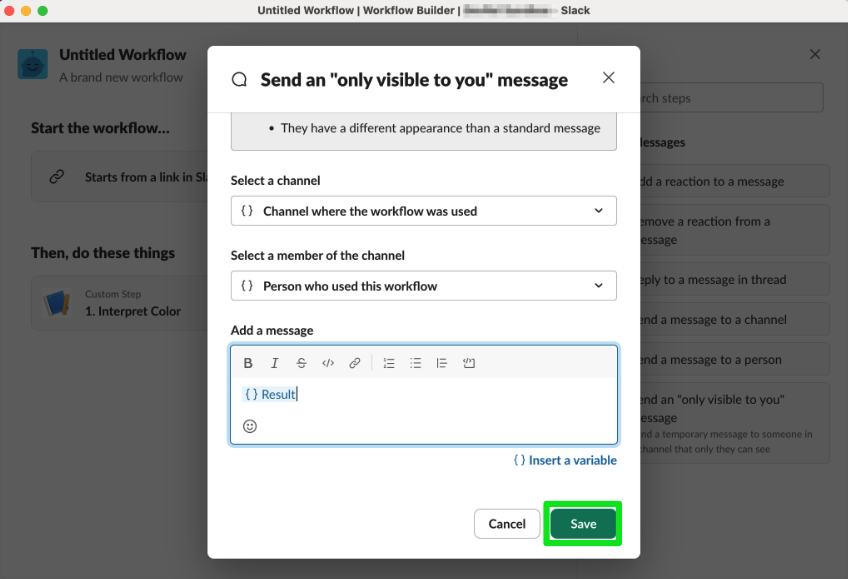Open the emoji picker below the message
This screenshot has height=579, width=848.
[x=249, y=426]
